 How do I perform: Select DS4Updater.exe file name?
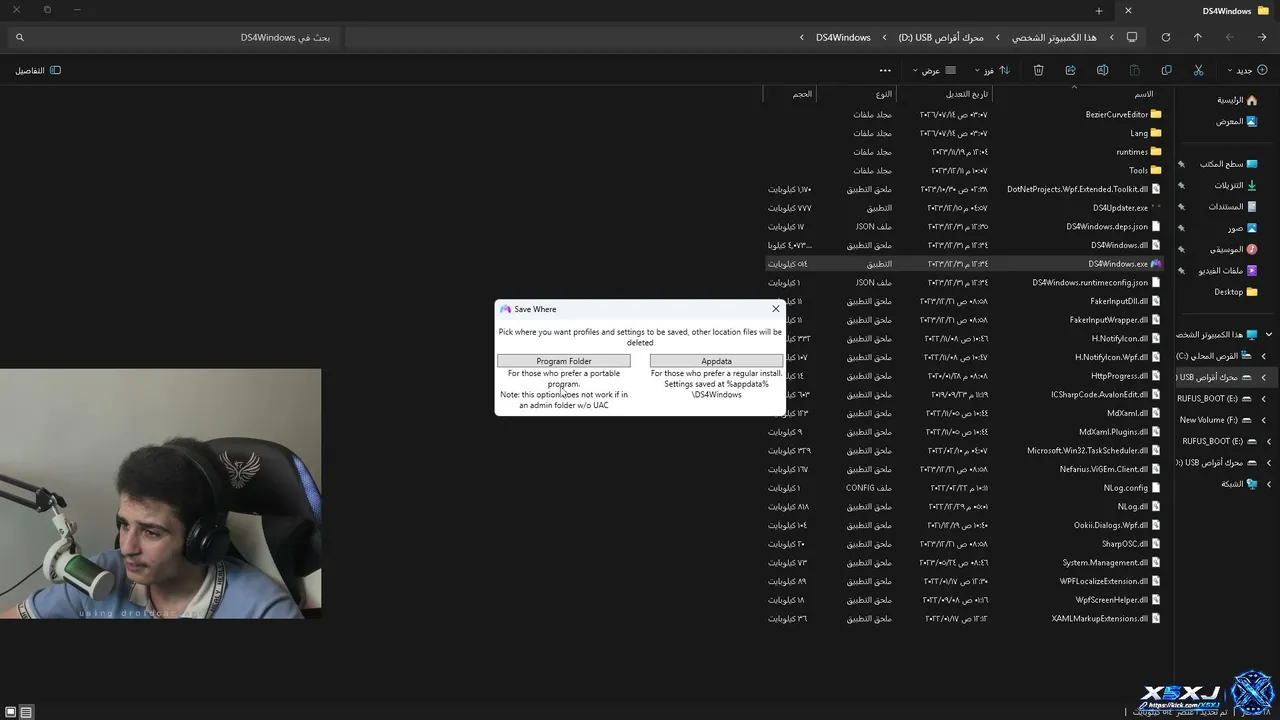[1120, 208]
